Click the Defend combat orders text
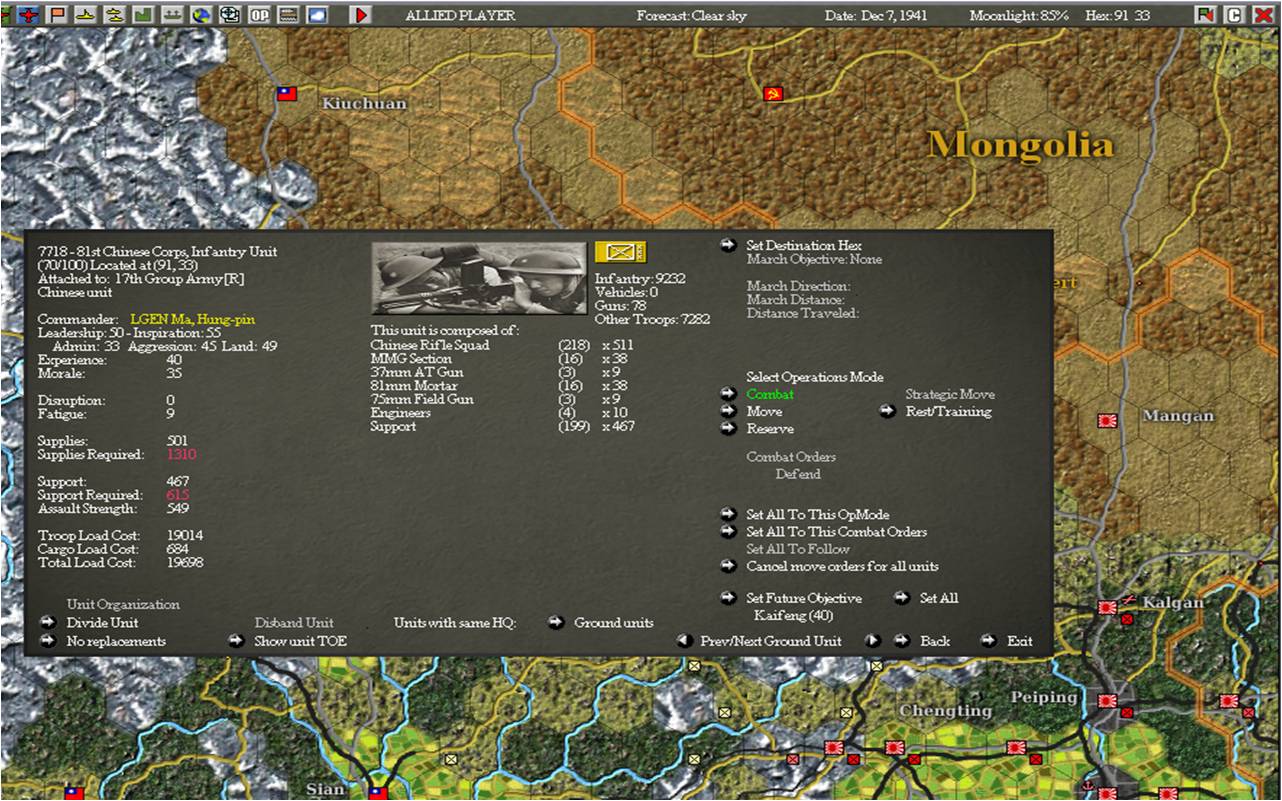The image size is (1282, 801). 798,474
